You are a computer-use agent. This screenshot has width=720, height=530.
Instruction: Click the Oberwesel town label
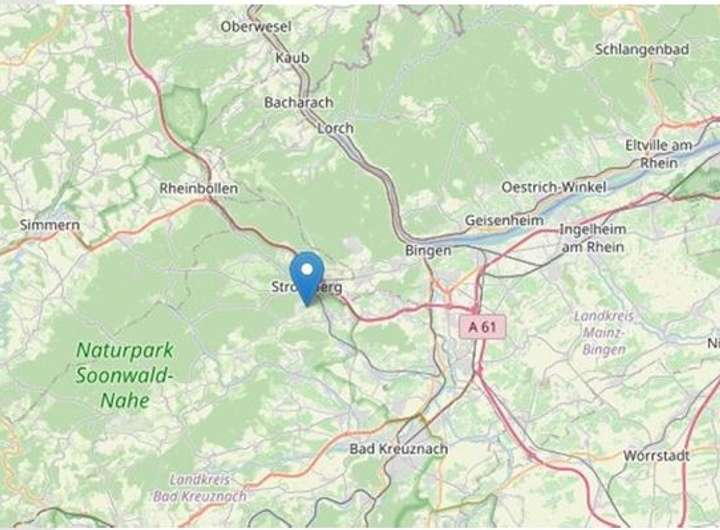pyautogui.click(x=256, y=27)
